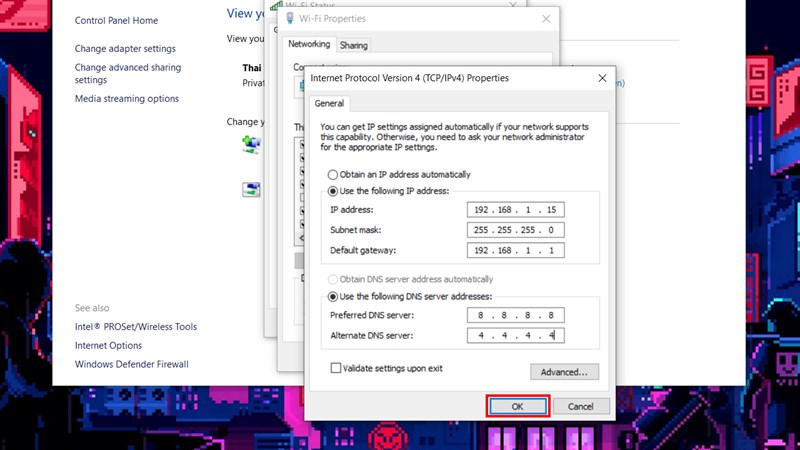
Task: Open Windows Defender Firewall link
Action: [131, 365]
